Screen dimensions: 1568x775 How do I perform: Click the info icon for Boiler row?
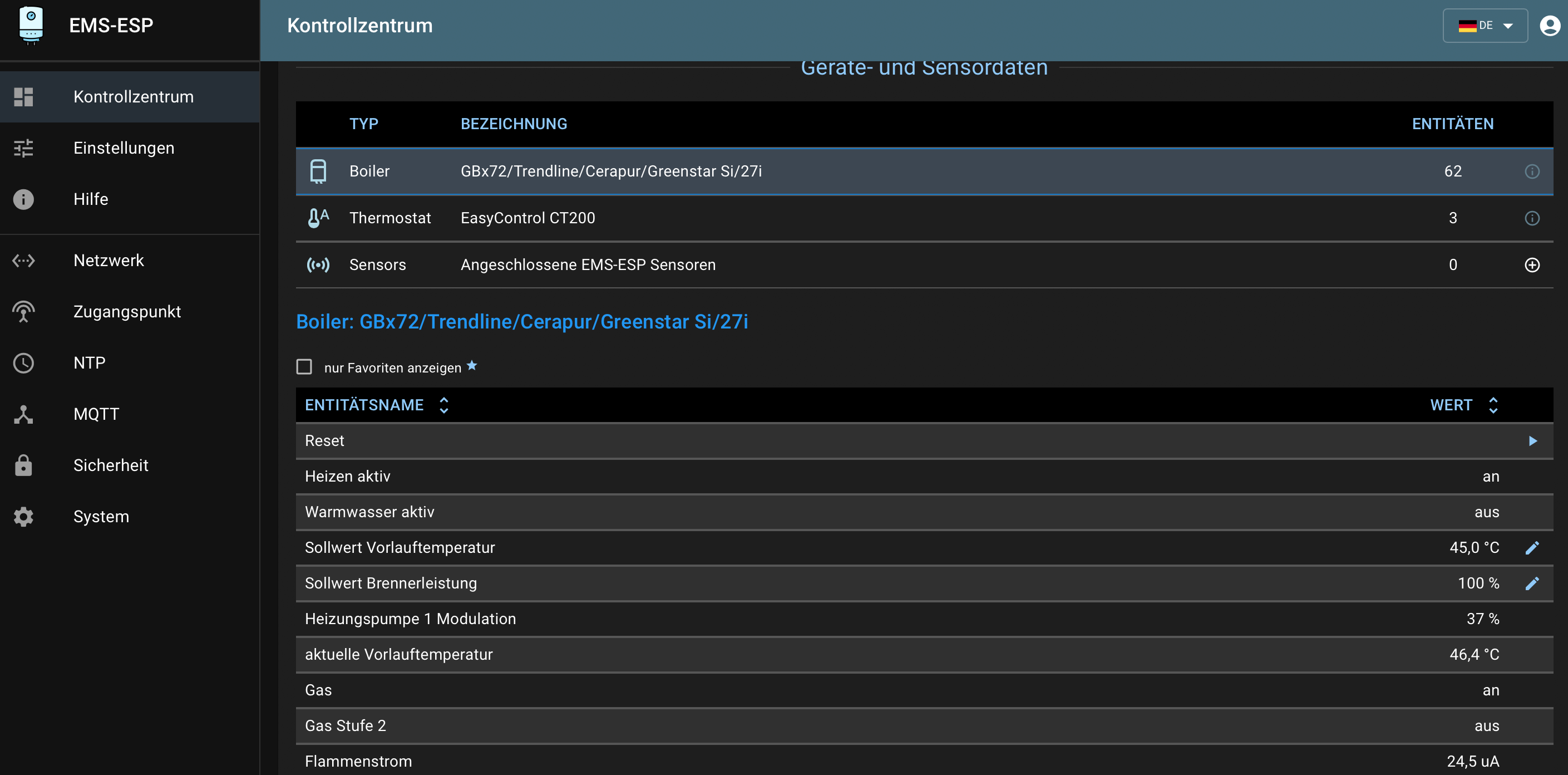(x=1531, y=171)
